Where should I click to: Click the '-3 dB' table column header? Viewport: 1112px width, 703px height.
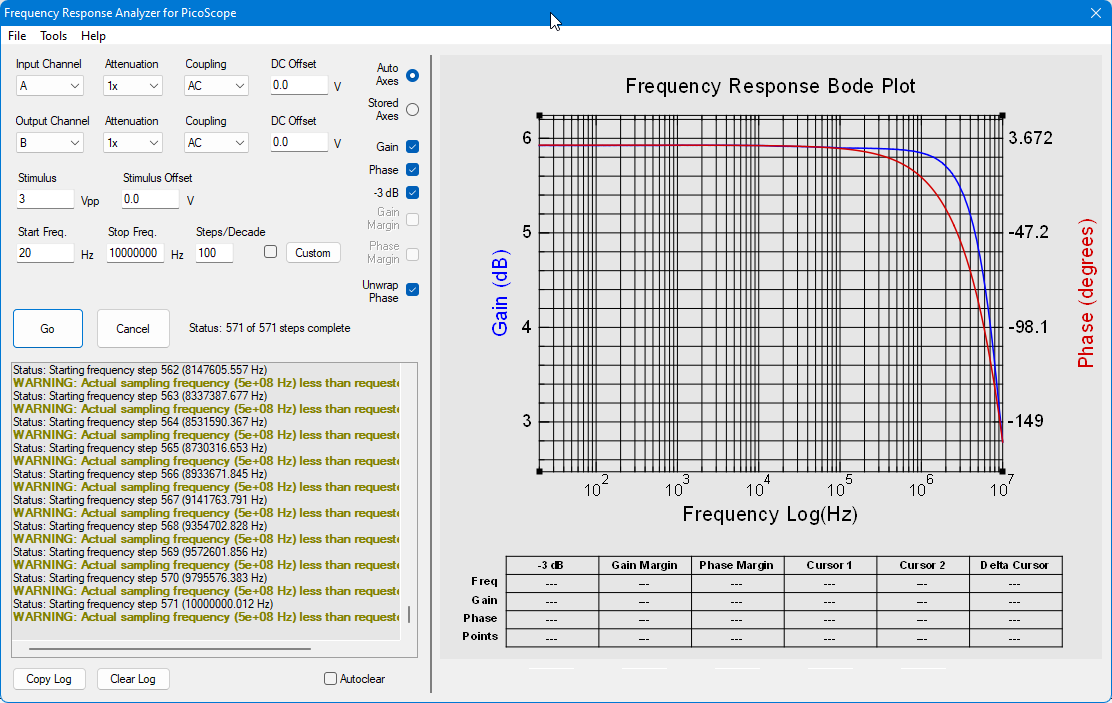(552, 565)
